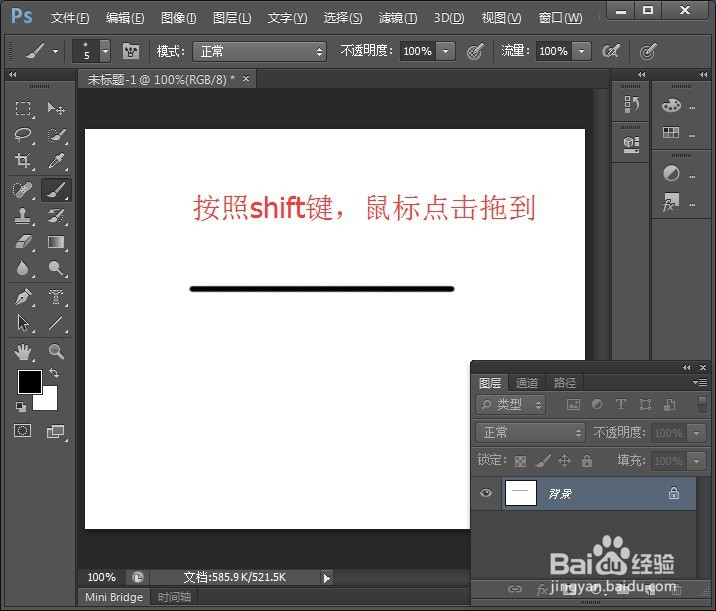Select the Rectangular Marquee tool
The height and width of the screenshot is (611, 716).
coord(23,109)
